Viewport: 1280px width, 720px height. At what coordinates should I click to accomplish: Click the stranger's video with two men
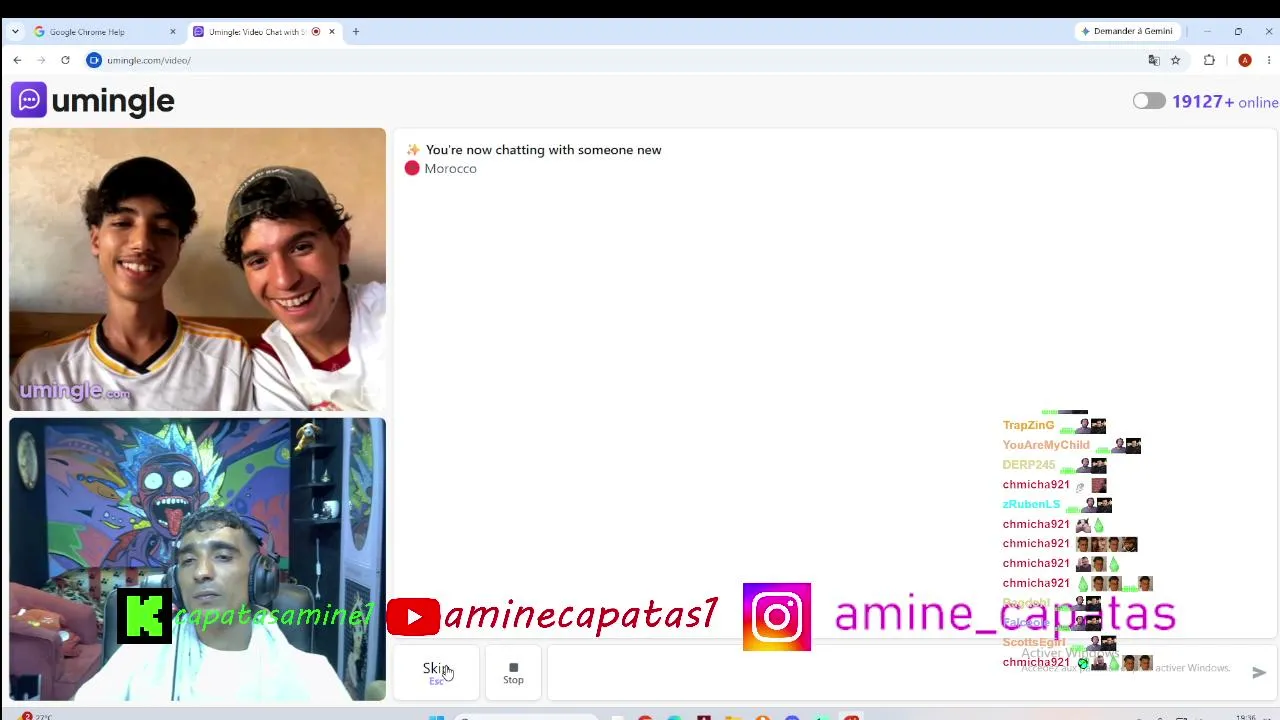(x=198, y=269)
